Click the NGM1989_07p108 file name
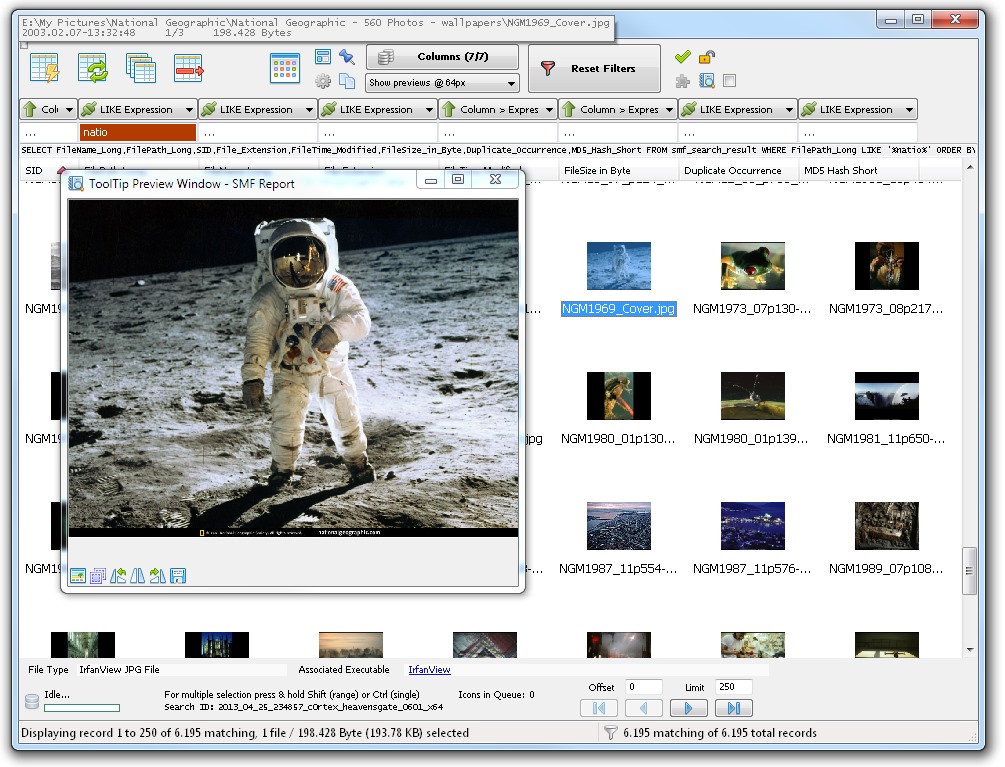The image size is (1005, 767). tap(886, 568)
